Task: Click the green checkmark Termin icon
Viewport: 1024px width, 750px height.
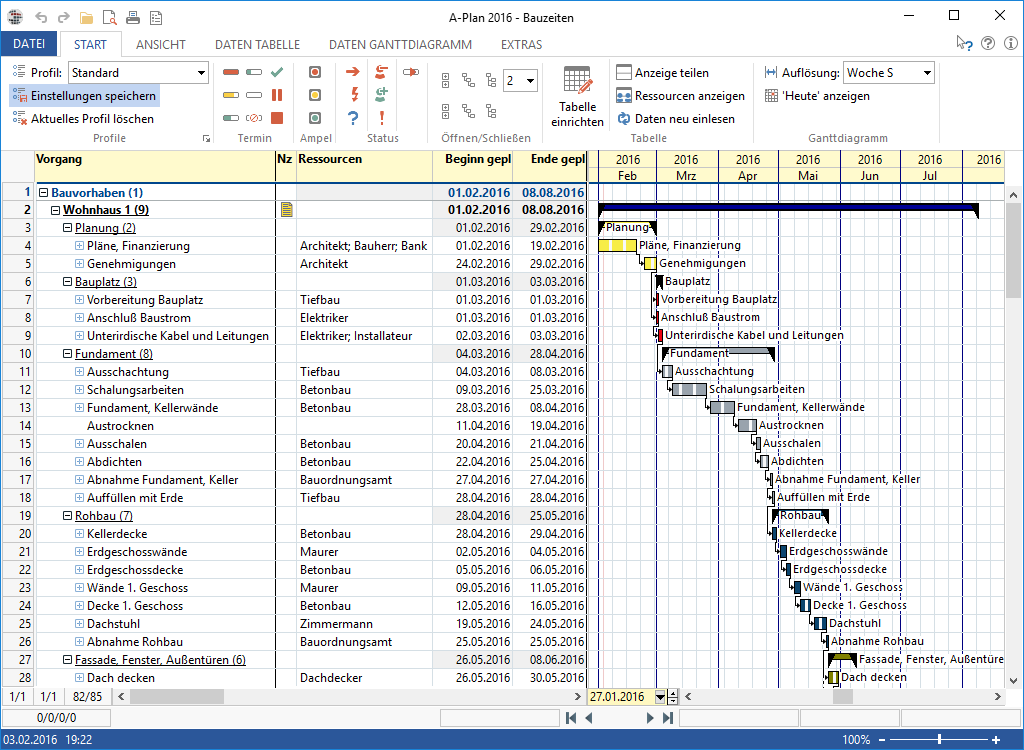Action: click(277, 72)
